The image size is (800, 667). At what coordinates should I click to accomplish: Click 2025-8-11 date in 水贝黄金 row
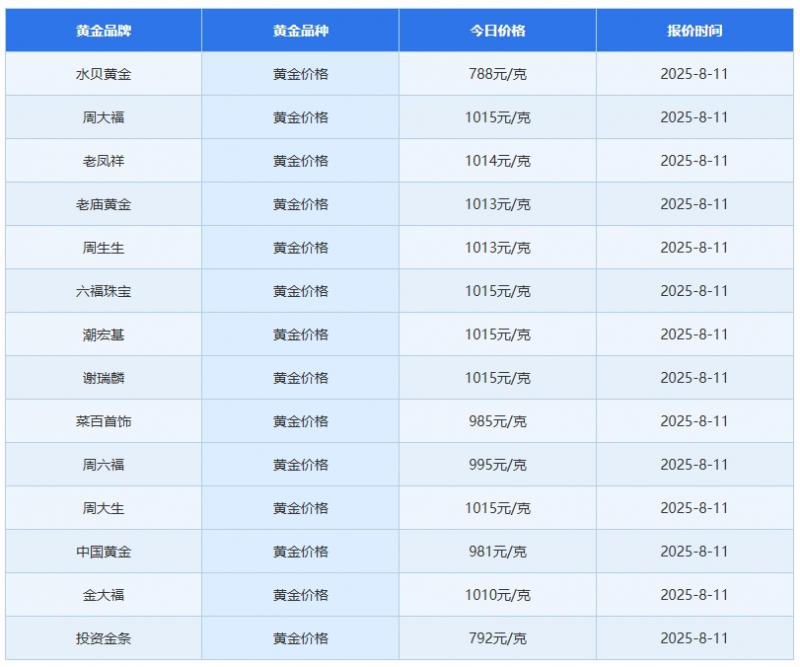point(694,74)
